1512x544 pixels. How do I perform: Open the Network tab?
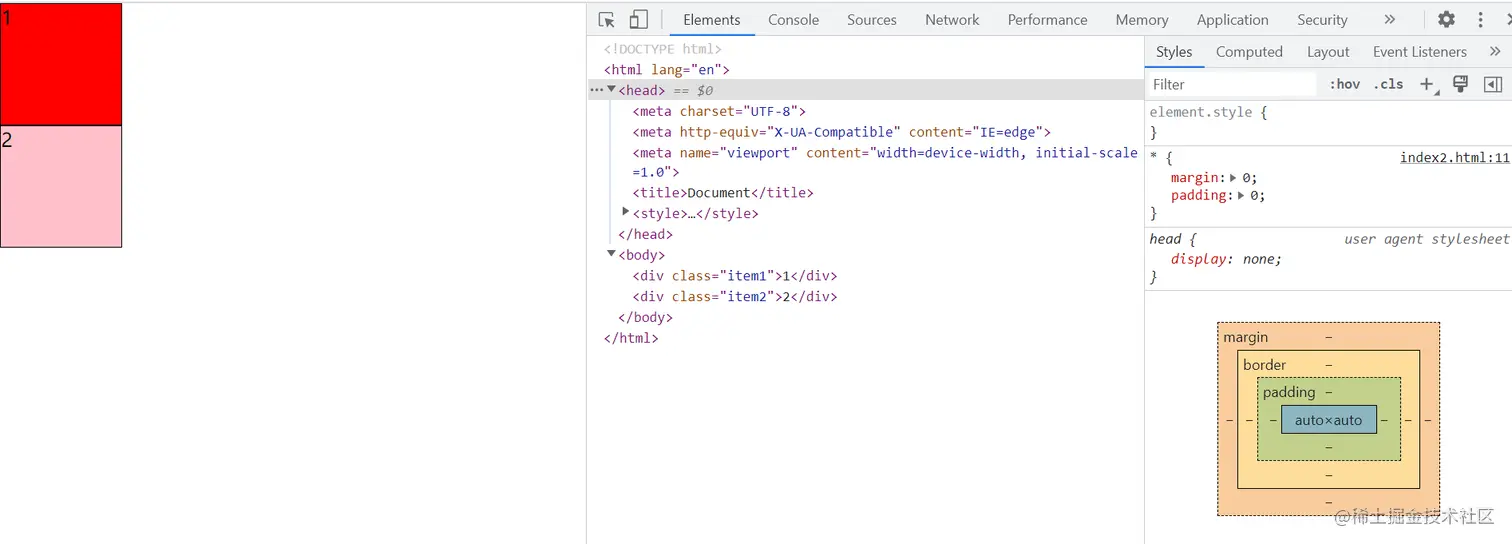pos(952,20)
